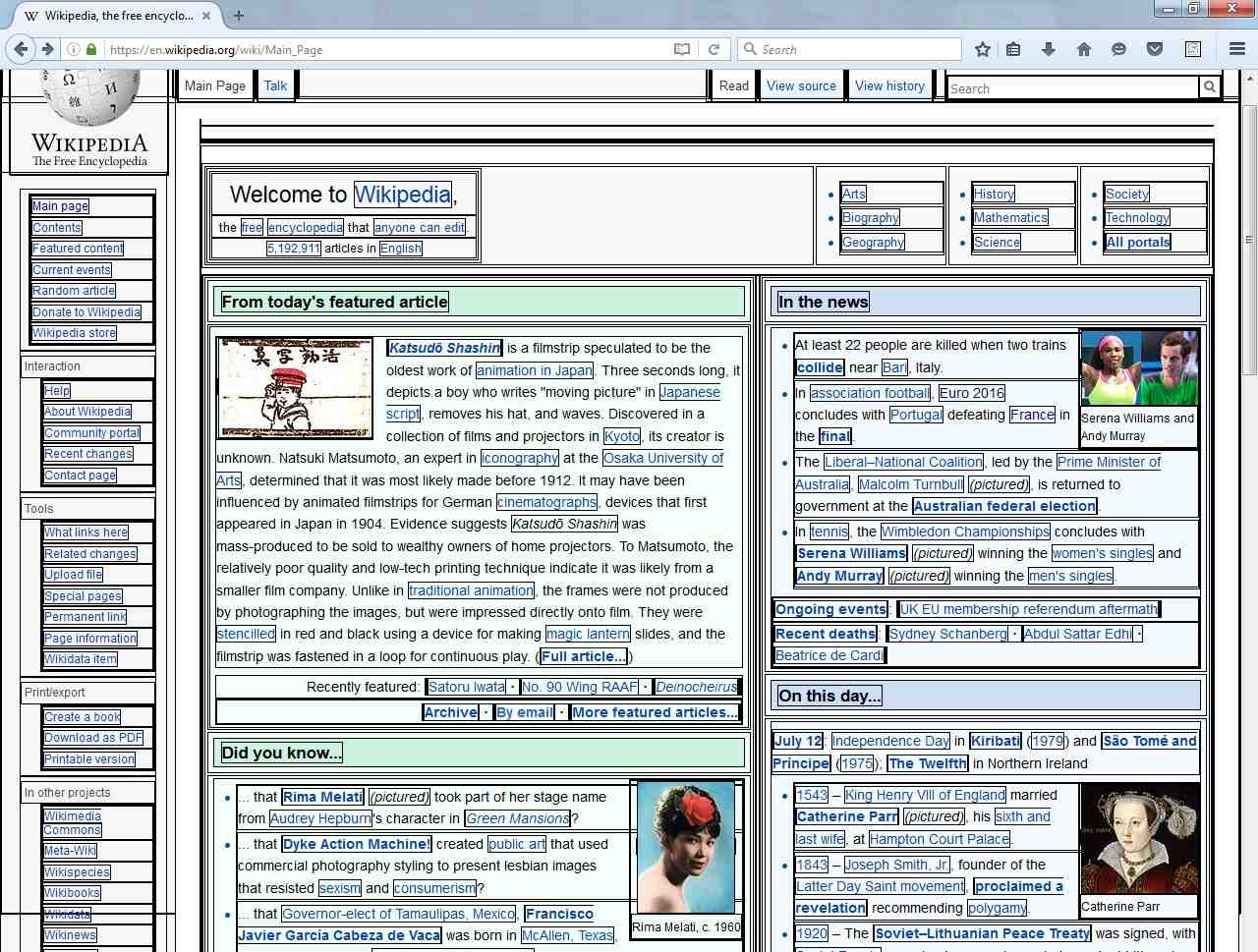Screen dimensions: 1258x952
Task: Open What links here tool
Action: point(86,532)
